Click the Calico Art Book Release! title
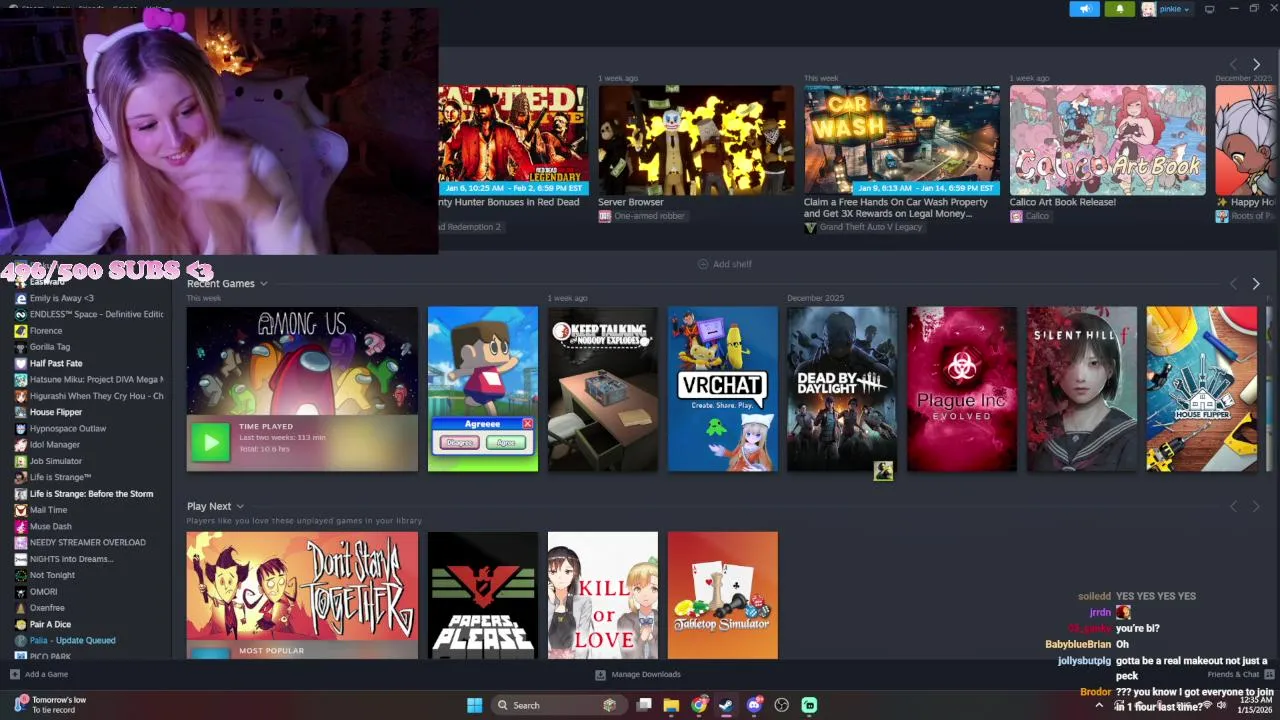 [1062, 202]
